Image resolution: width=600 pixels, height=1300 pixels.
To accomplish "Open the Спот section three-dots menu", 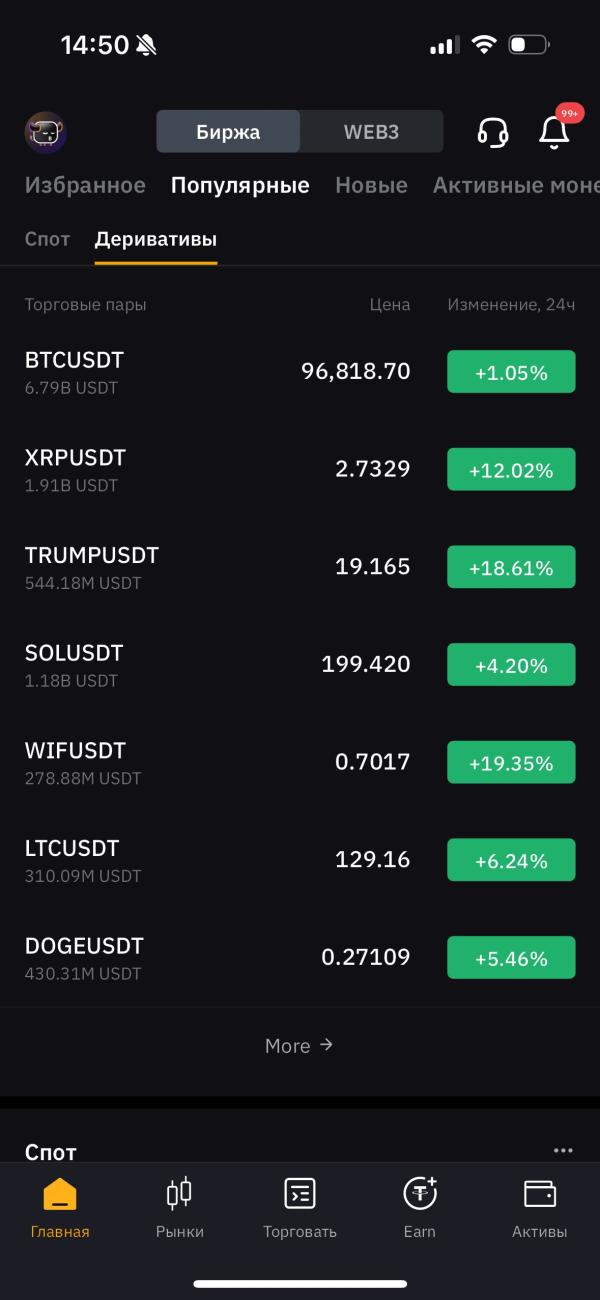I will pos(563,1150).
